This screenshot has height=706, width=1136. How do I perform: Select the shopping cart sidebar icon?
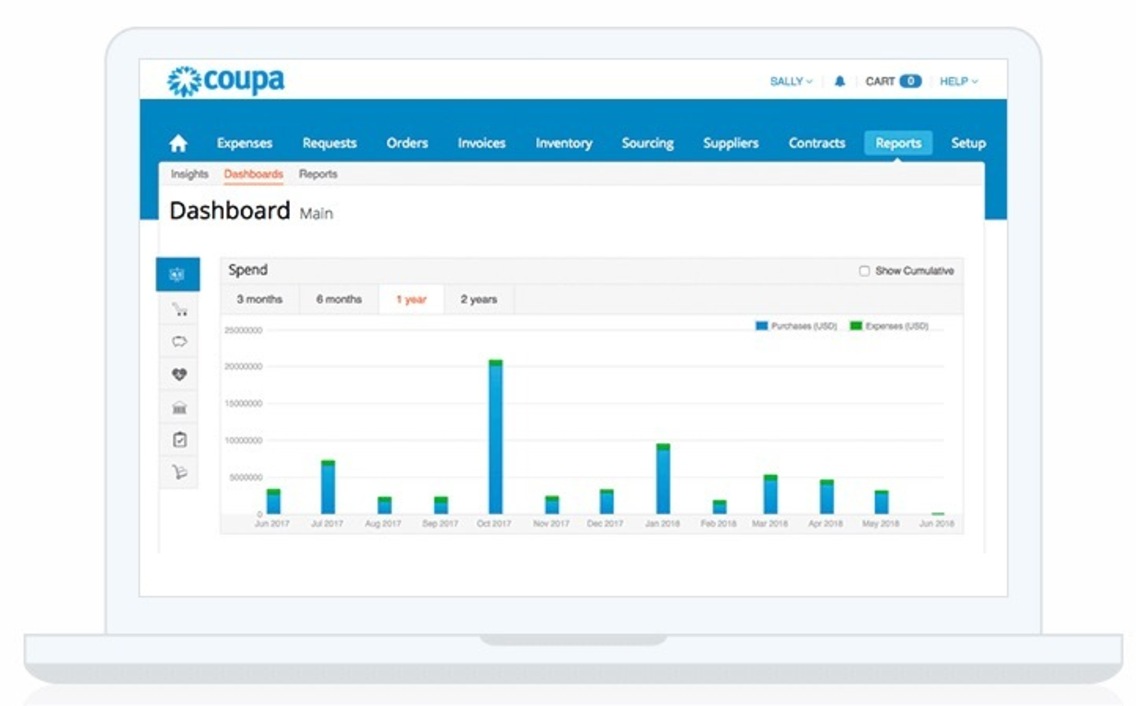[x=179, y=307]
